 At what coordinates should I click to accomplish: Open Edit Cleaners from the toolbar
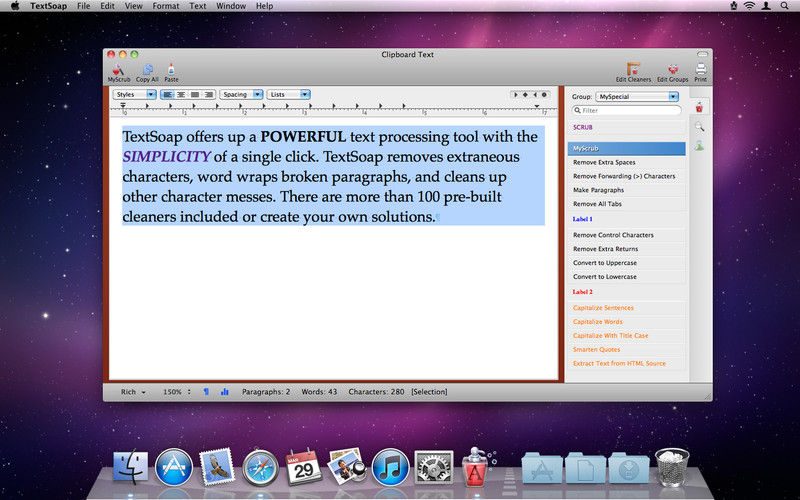(633, 72)
